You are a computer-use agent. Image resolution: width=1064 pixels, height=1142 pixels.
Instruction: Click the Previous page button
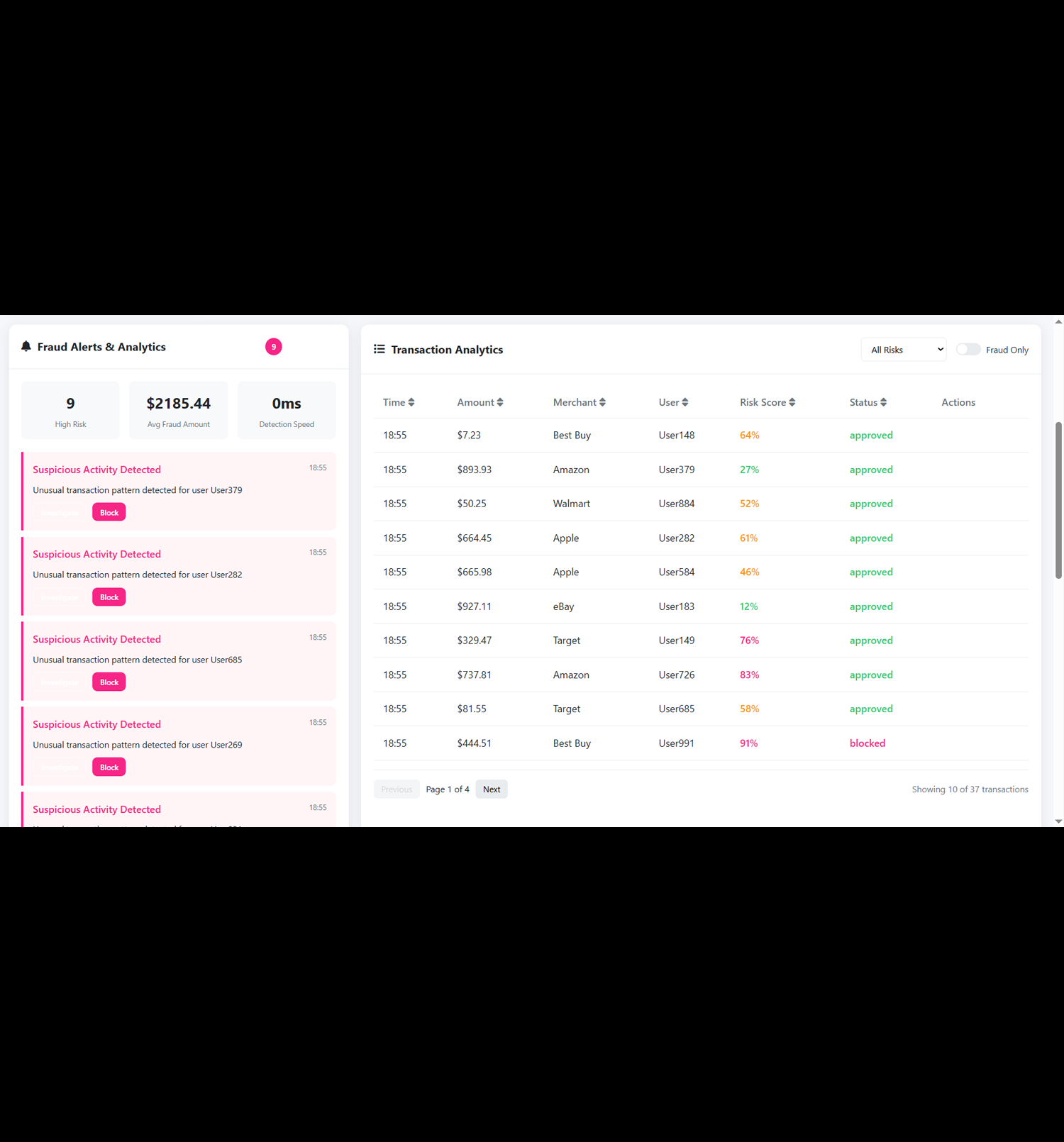point(397,789)
